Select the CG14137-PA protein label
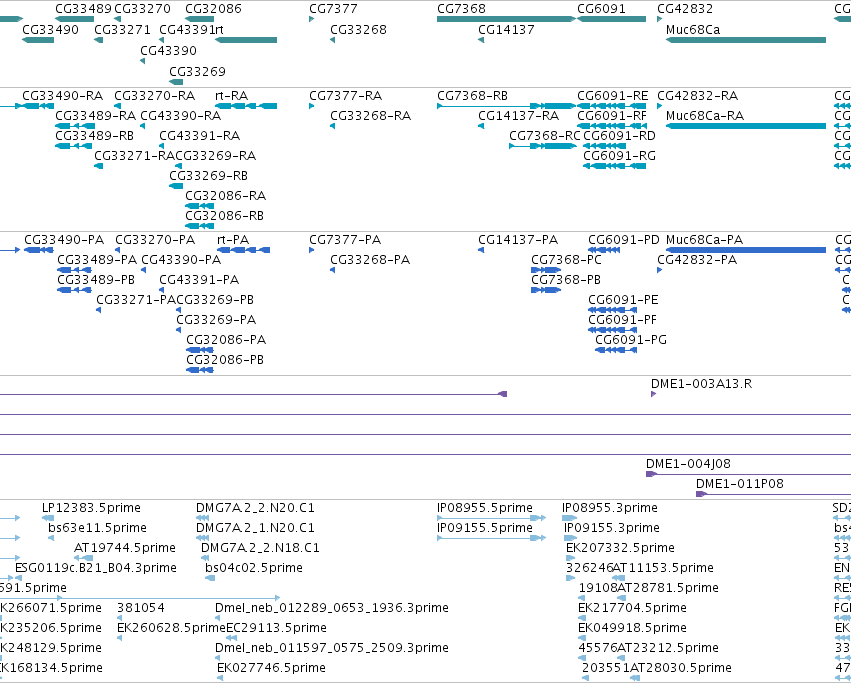The image size is (851, 683). (518, 239)
